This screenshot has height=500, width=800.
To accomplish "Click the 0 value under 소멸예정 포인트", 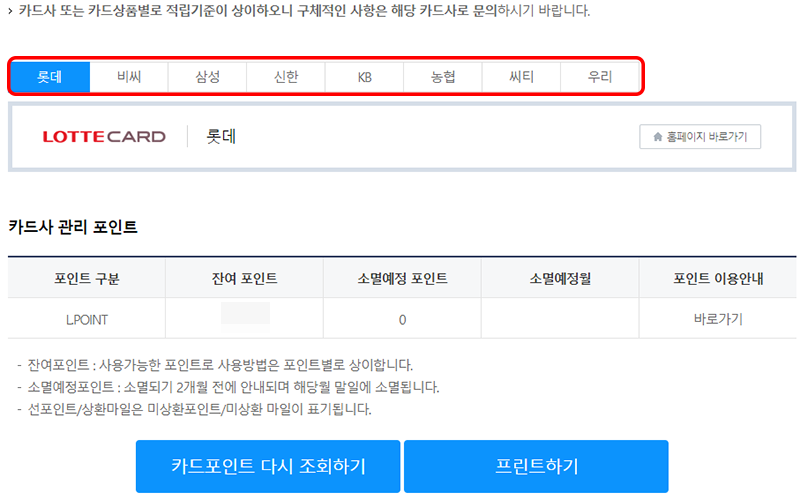I will pos(402,320).
